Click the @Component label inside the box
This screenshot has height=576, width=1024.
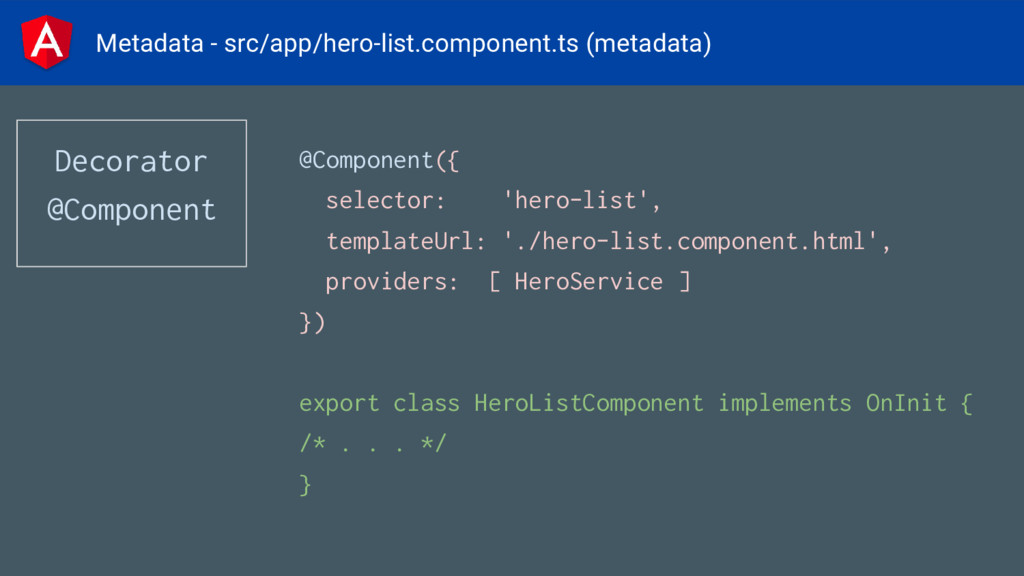(x=131, y=210)
